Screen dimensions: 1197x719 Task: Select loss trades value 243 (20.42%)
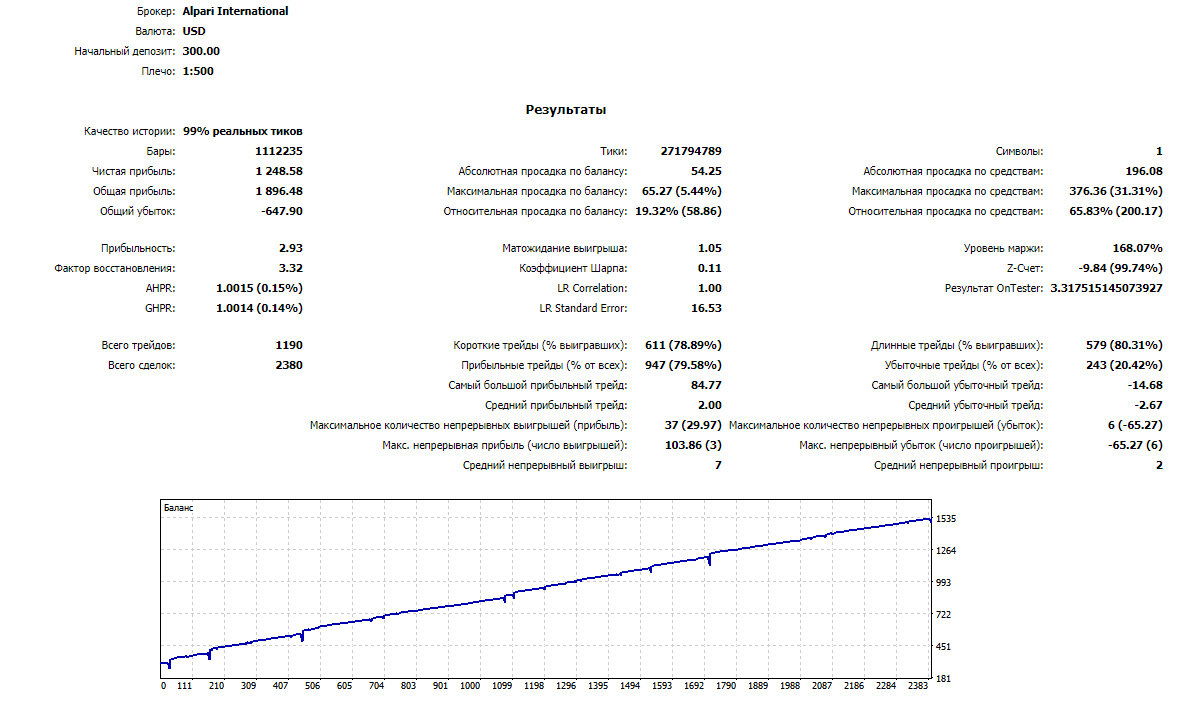tap(1124, 365)
